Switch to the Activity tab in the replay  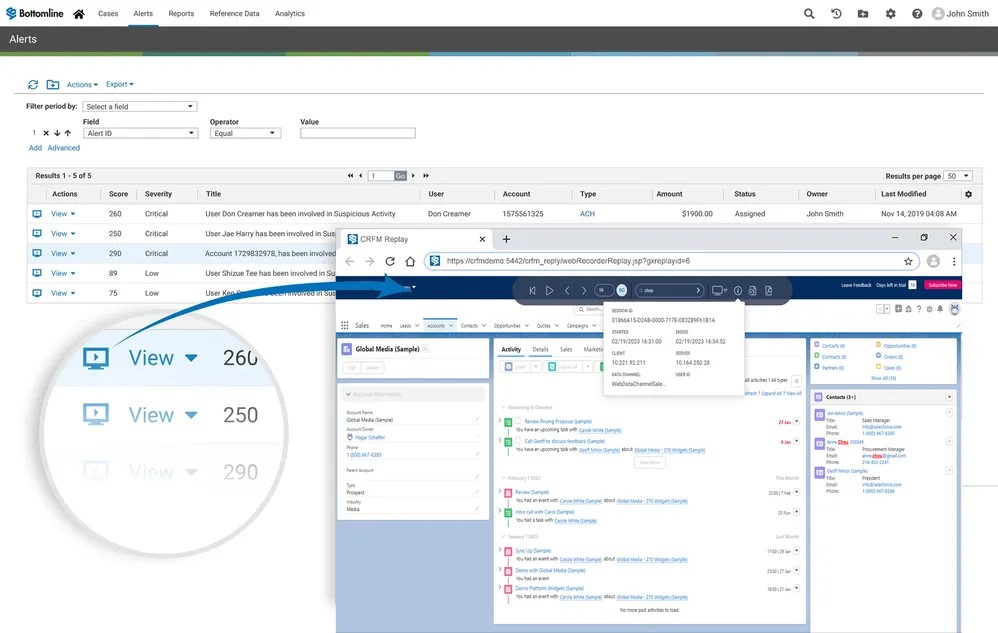point(511,349)
